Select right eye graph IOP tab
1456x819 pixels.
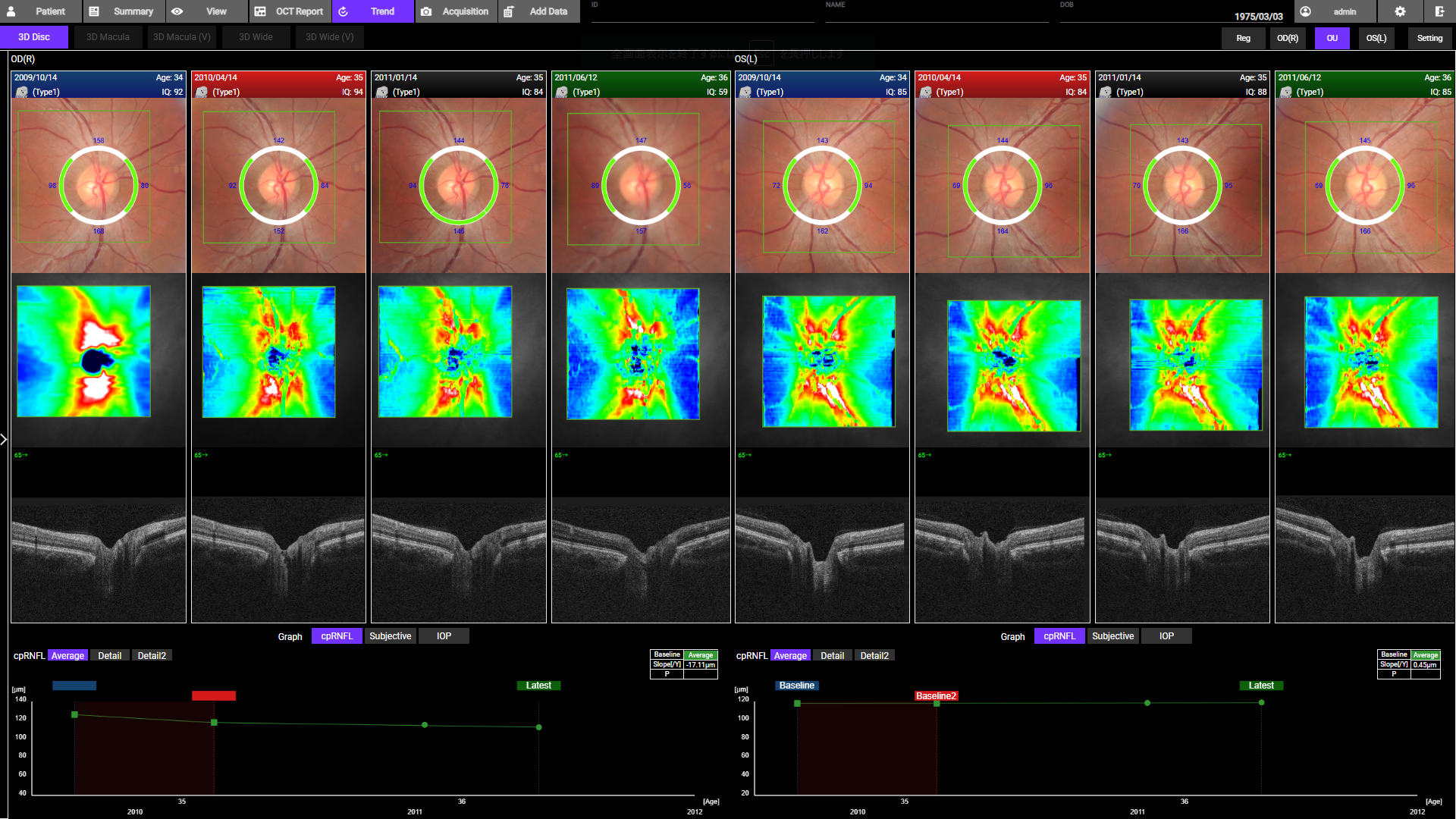[444, 636]
